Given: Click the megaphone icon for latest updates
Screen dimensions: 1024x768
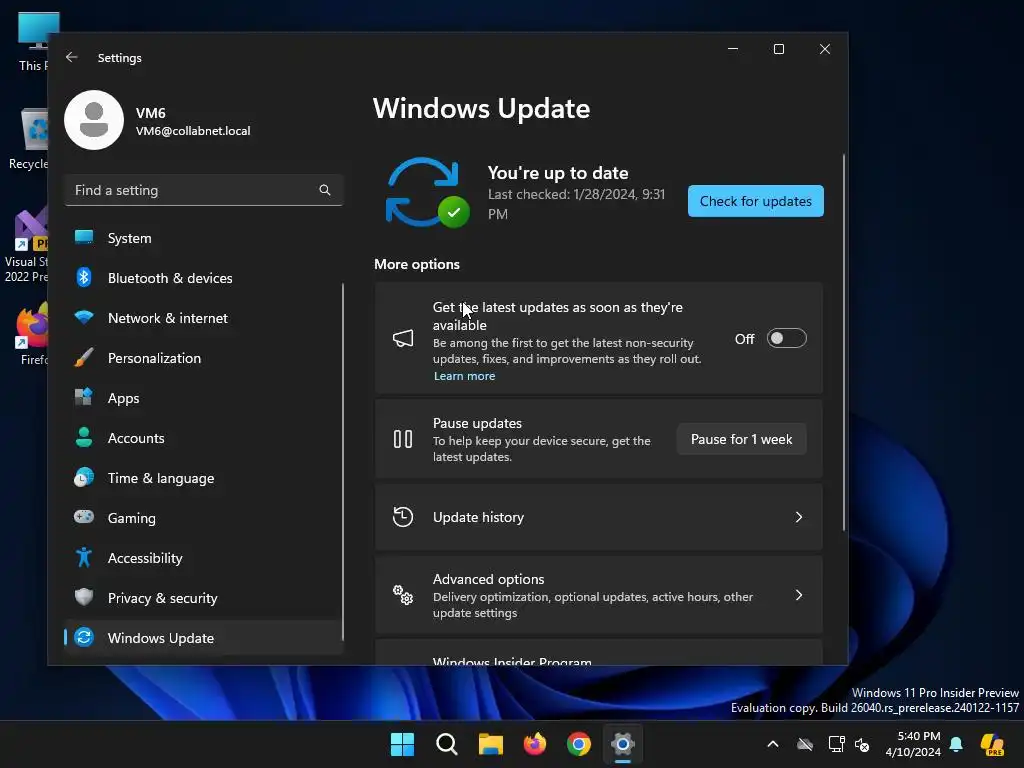Looking at the screenshot, I should click(x=403, y=338).
